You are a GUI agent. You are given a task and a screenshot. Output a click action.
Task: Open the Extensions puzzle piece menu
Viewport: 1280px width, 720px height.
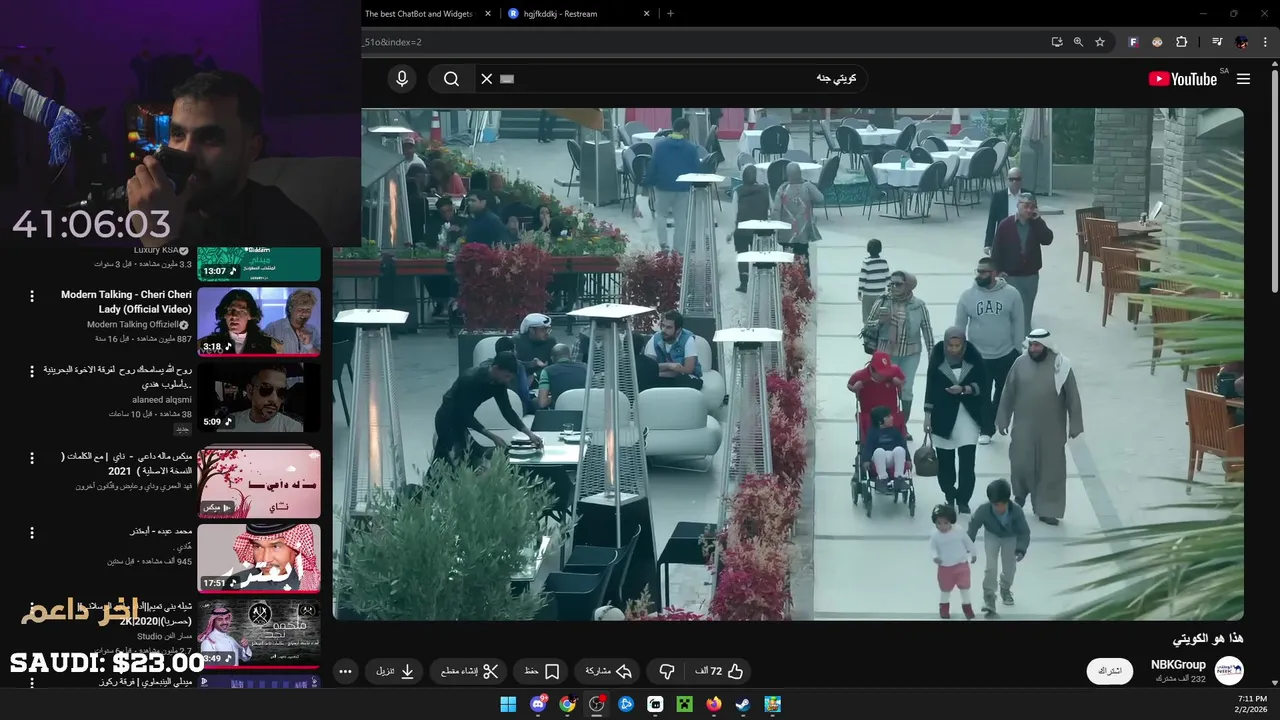(x=1182, y=42)
